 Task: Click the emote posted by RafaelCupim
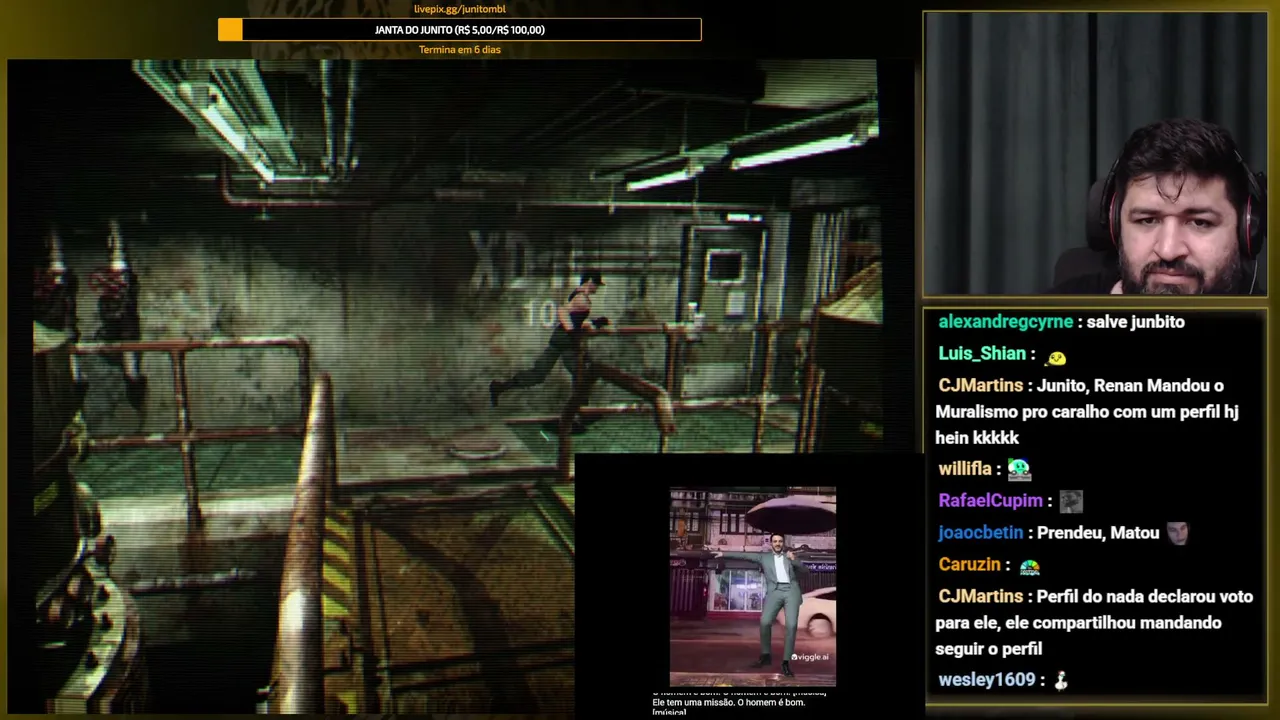[1071, 501]
